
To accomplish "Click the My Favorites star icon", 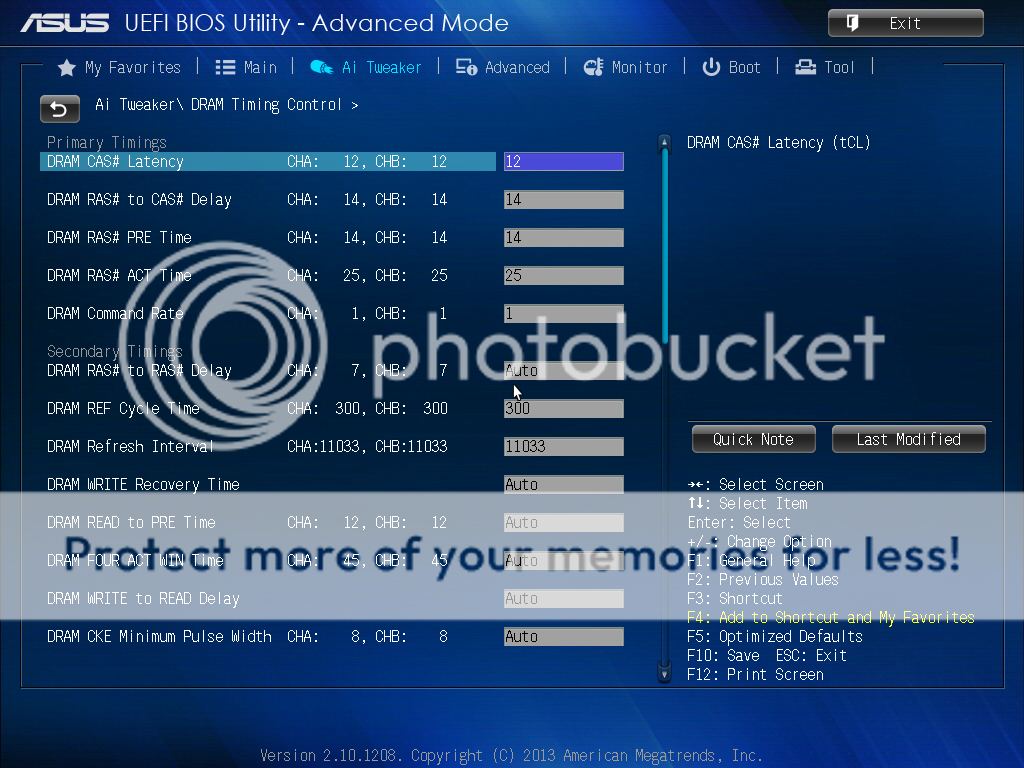I will click(67, 68).
